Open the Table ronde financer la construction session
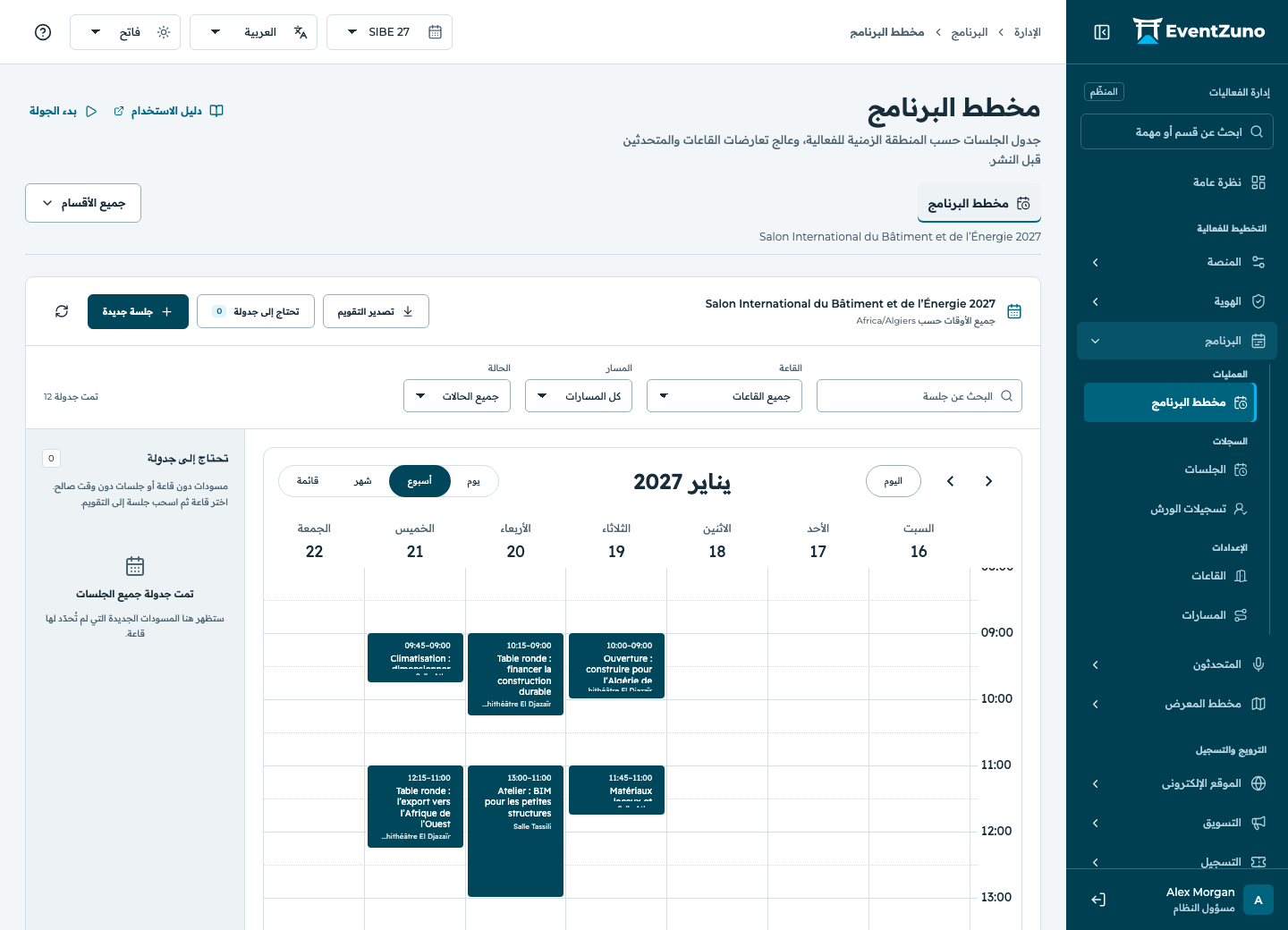The width and height of the screenshot is (1288, 930). (516, 673)
